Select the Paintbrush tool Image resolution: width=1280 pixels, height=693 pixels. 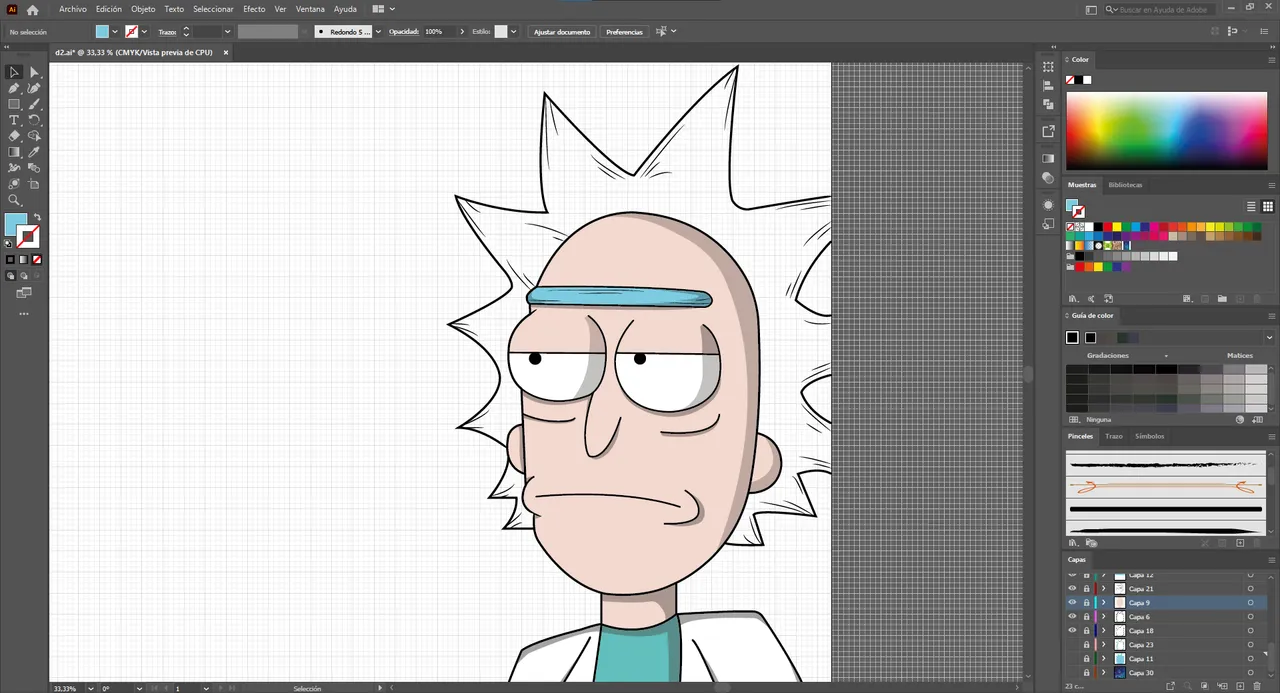coord(34,104)
